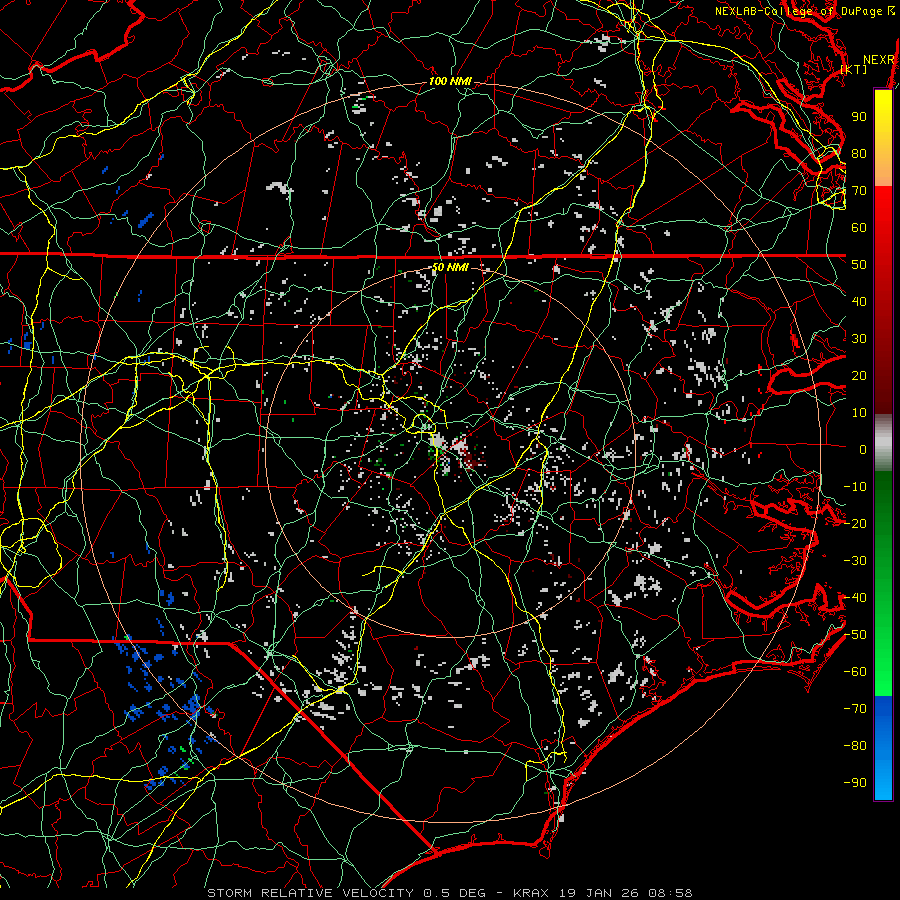This screenshot has height=900, width=900.
Task: Click the 50 NMI range ring label
Action: click(x=450, y=267)
